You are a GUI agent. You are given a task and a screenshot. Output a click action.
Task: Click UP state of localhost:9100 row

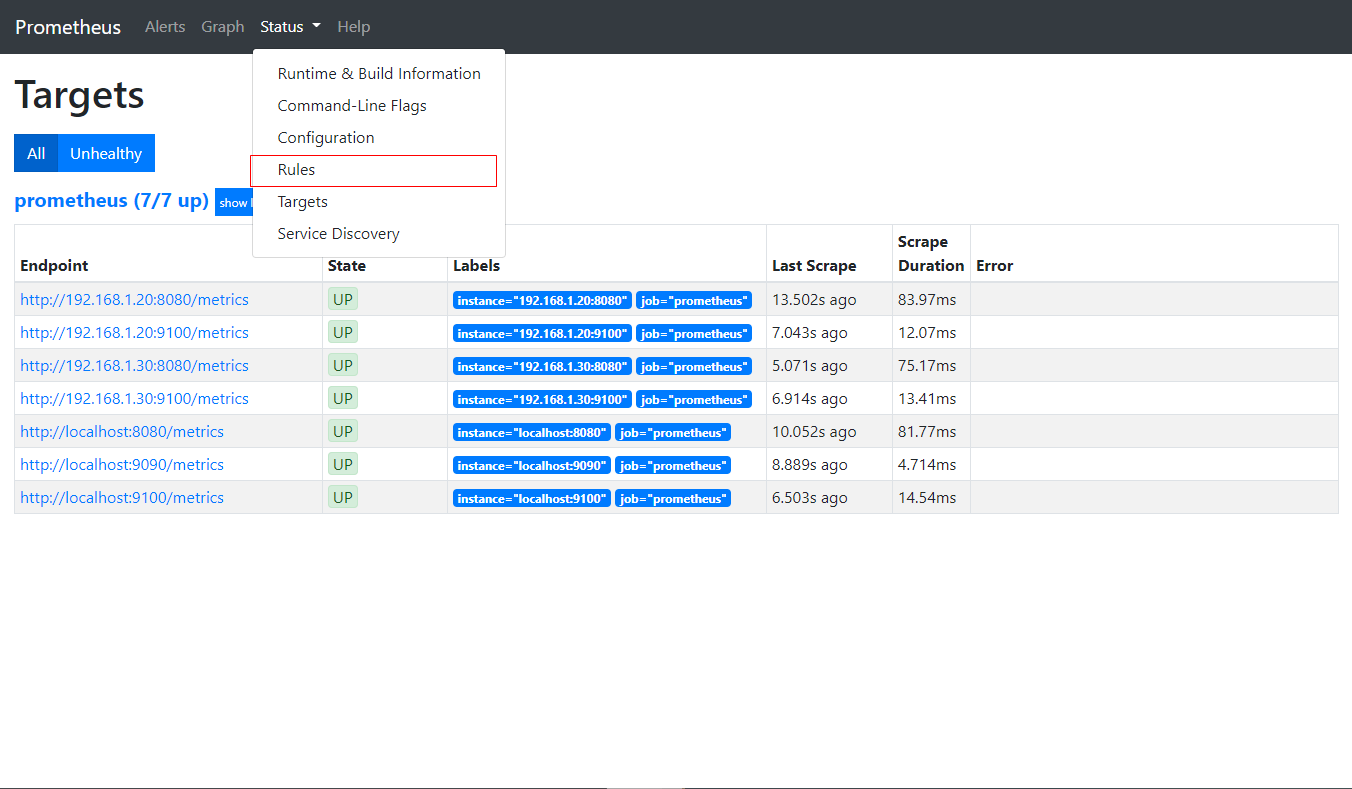(343, 497)
